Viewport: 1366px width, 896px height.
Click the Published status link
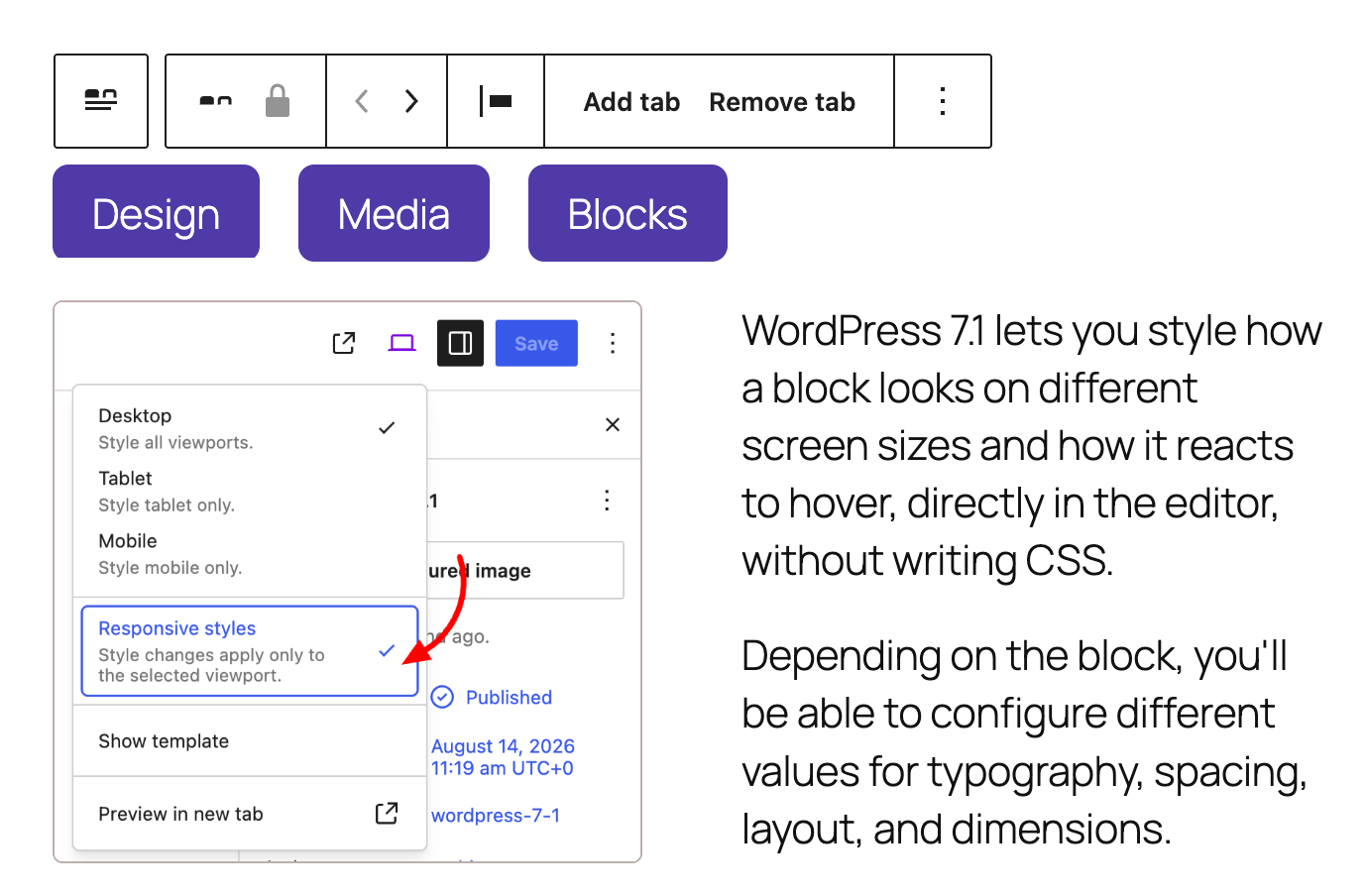point(493,697)
